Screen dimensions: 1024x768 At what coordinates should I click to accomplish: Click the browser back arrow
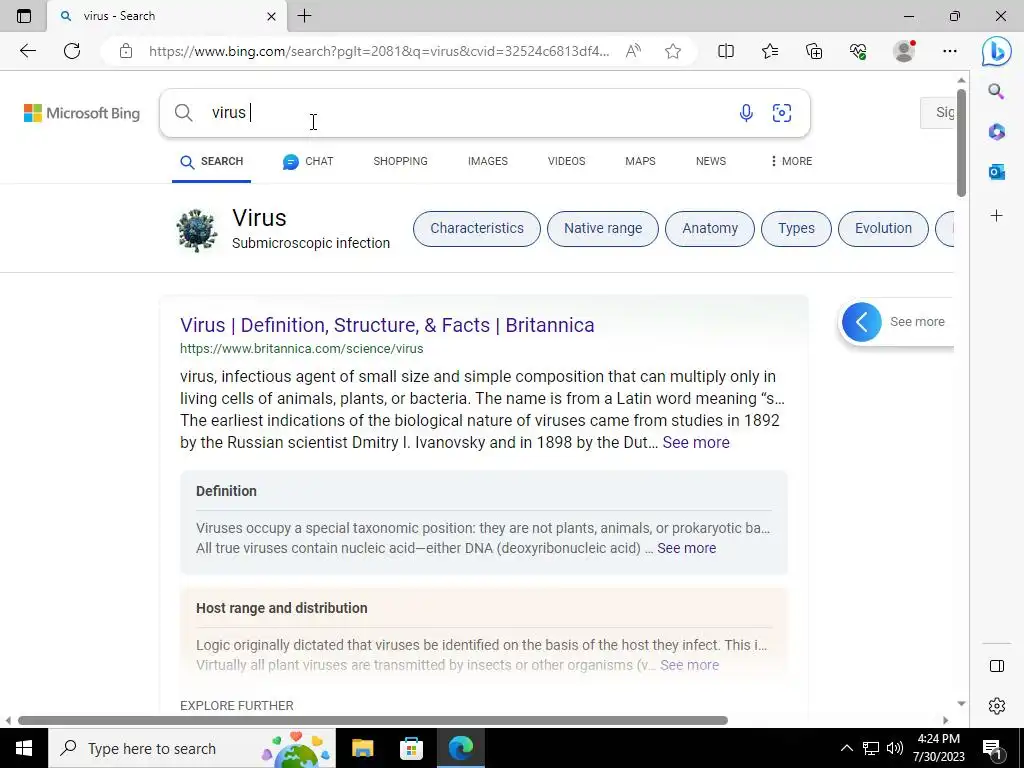click(x=27, y=51)
